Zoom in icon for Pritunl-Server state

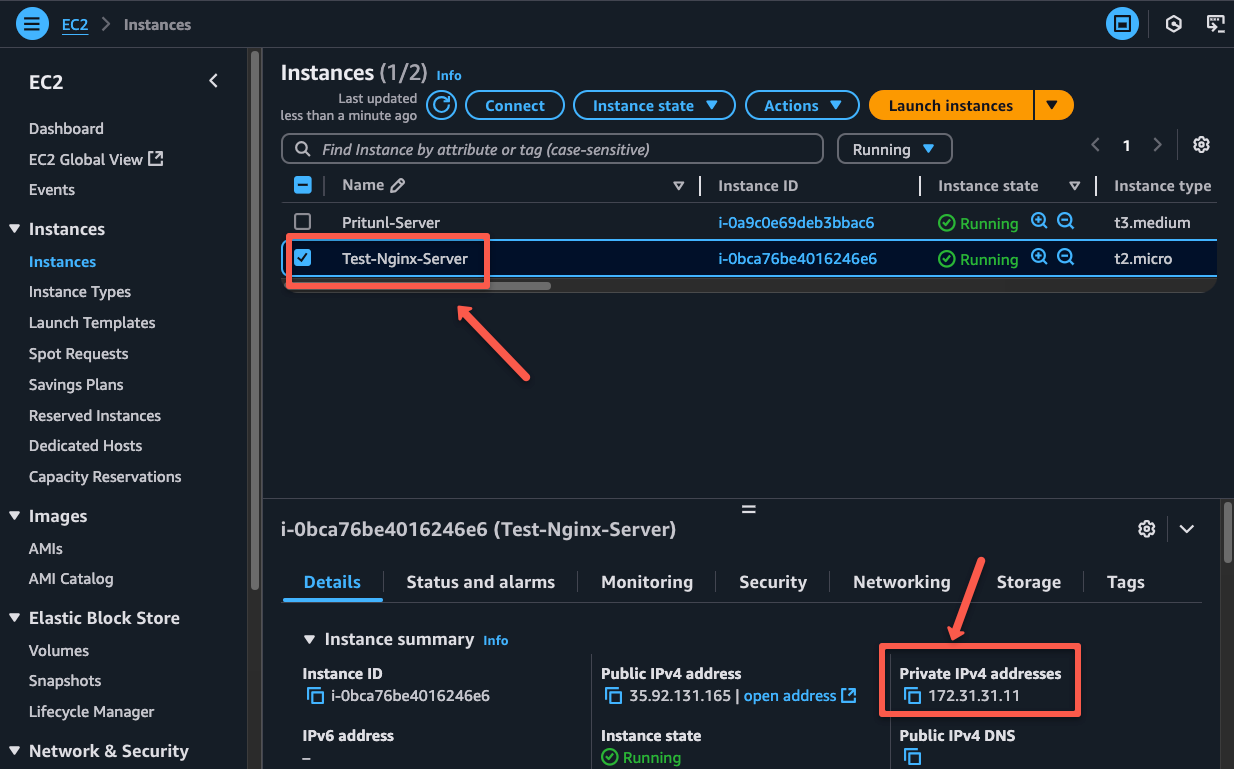pyautogui.click(x=1039, y=221)
